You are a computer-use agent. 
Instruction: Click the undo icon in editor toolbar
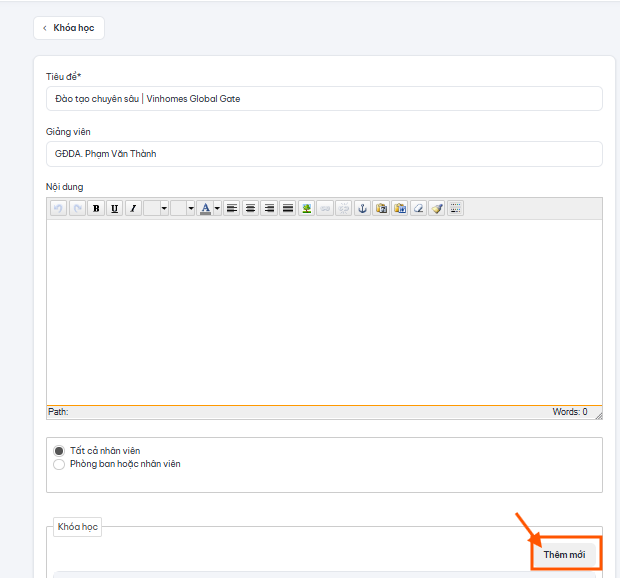pyautogui.click(x=58, y=208)
